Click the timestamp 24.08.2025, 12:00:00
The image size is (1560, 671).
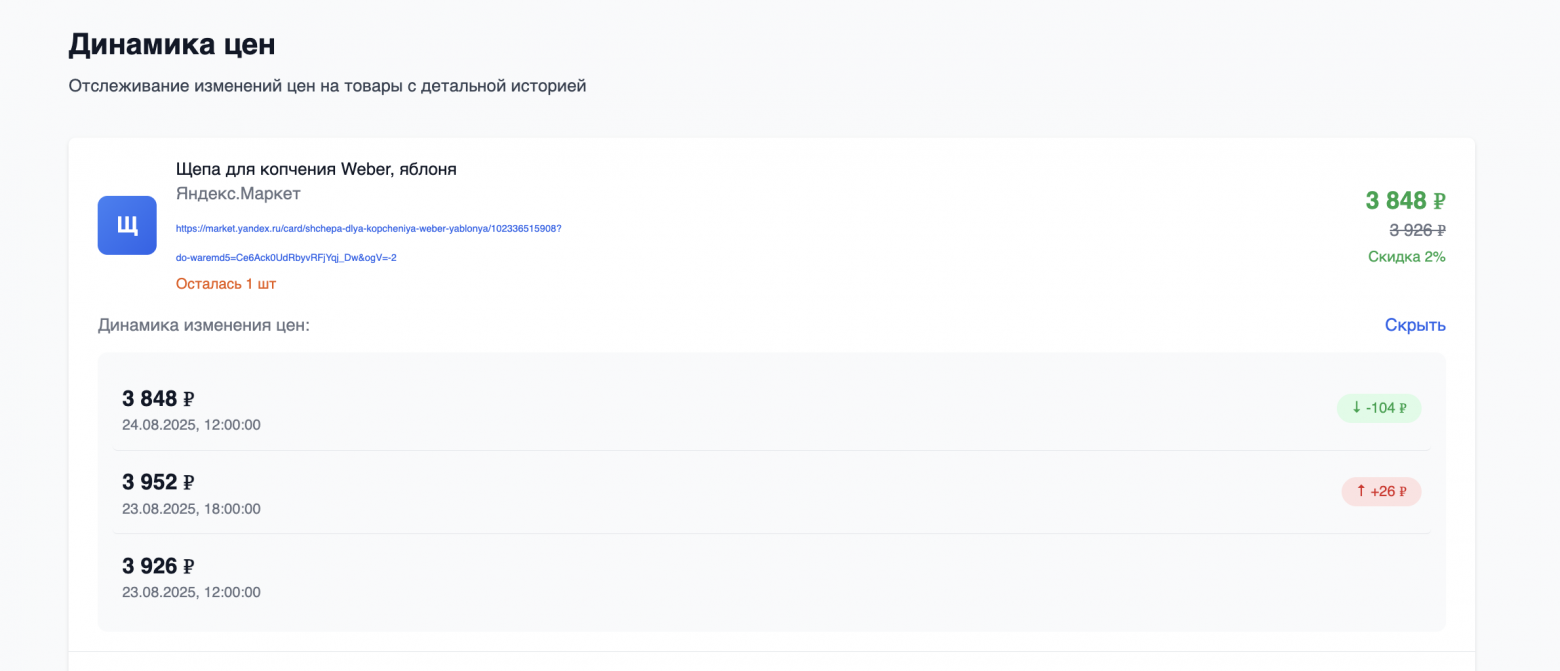click(x=191, y=425)
